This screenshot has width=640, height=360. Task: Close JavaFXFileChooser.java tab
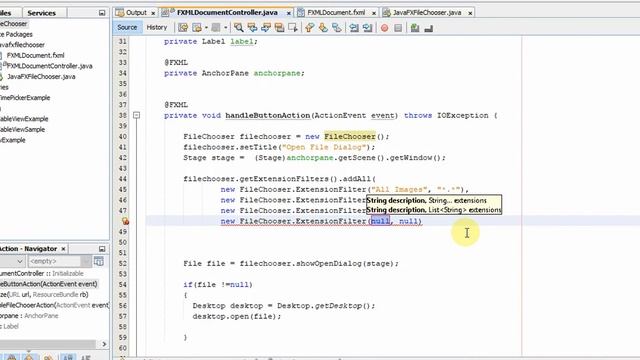point(470,13)
